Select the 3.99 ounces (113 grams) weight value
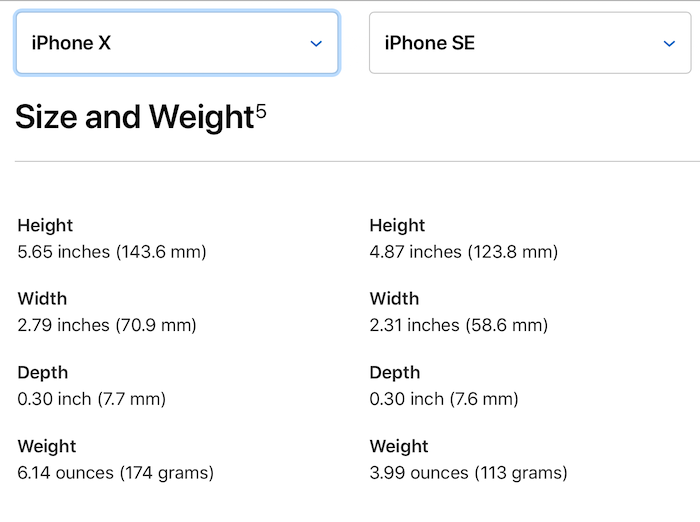Viewport: 700px width, 522px height. (468, 472)
